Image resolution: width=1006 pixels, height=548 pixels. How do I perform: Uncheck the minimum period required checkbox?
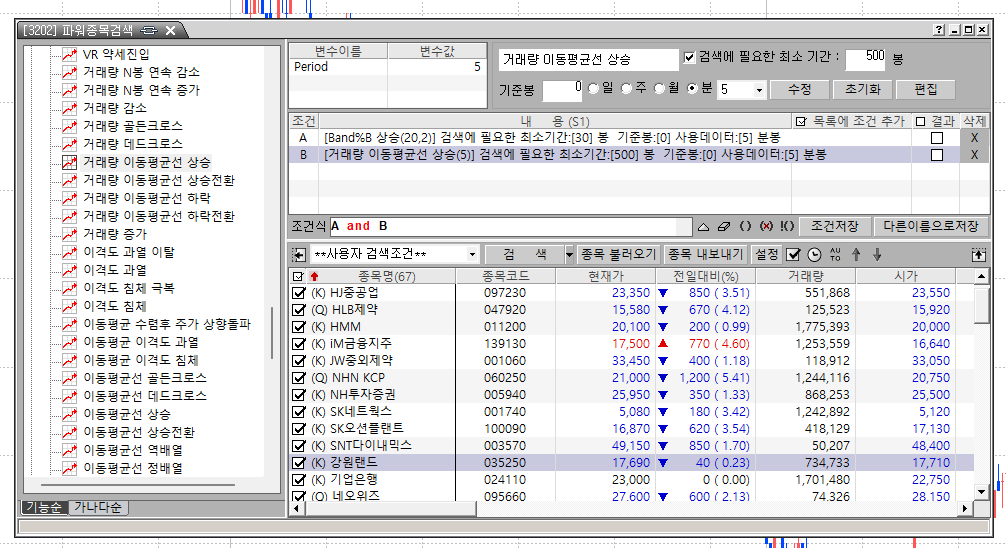pos(689,58)
